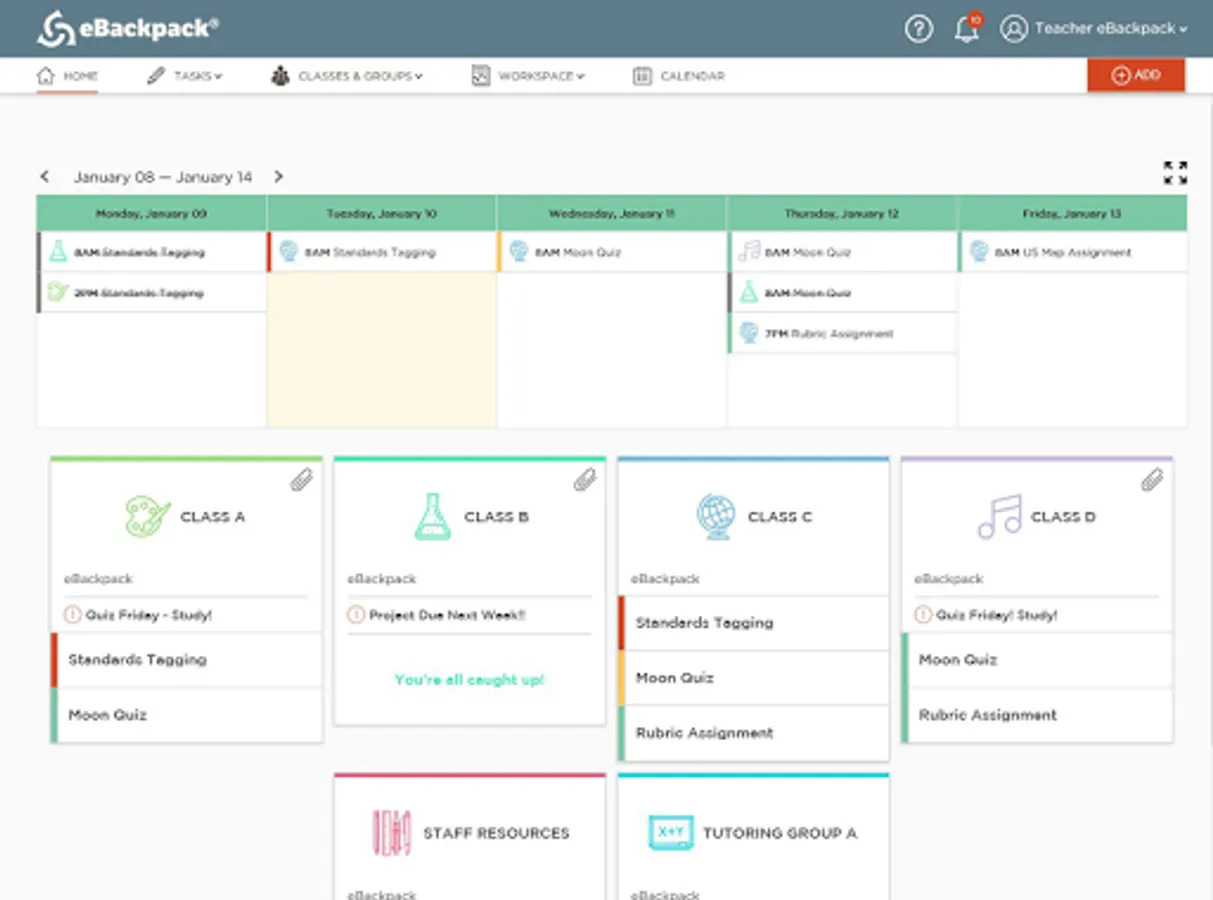Click the user profile avatar icon
Screen dimensions: 1213x900
pos(1014,29)
